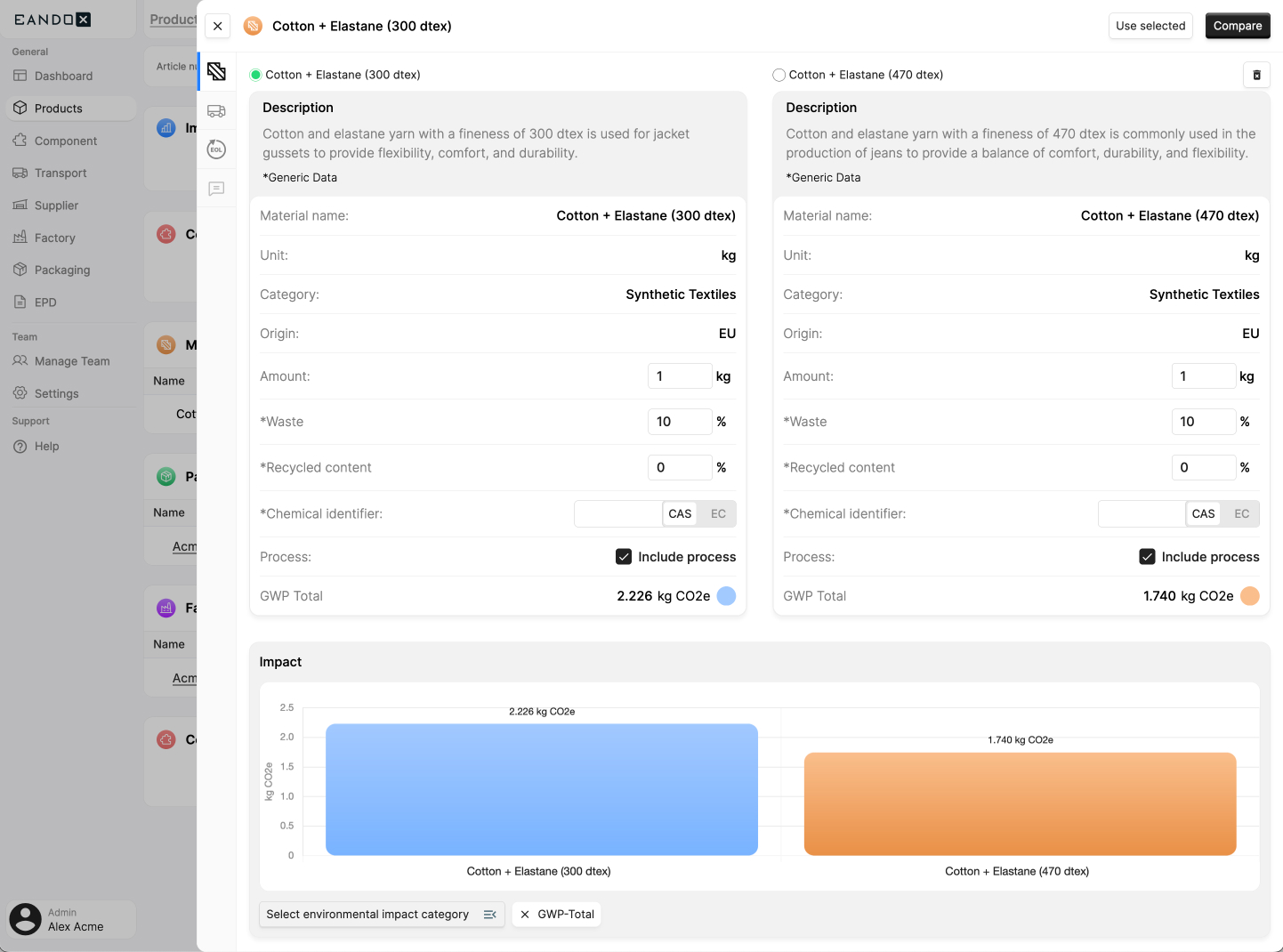
Task: Delete the 470 dtex comparison with trash icon
Action: click(x=1256, y=75)
